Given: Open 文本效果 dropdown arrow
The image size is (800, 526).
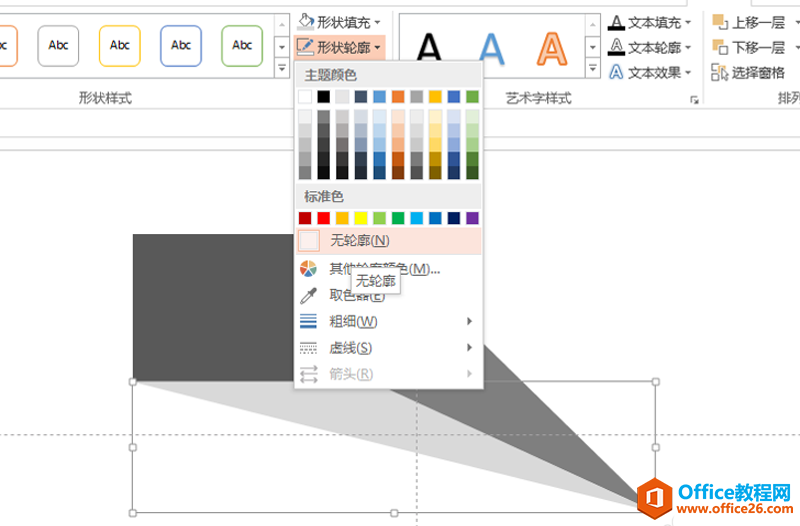Looking at the screenshot, I should [x=688, y=72].
